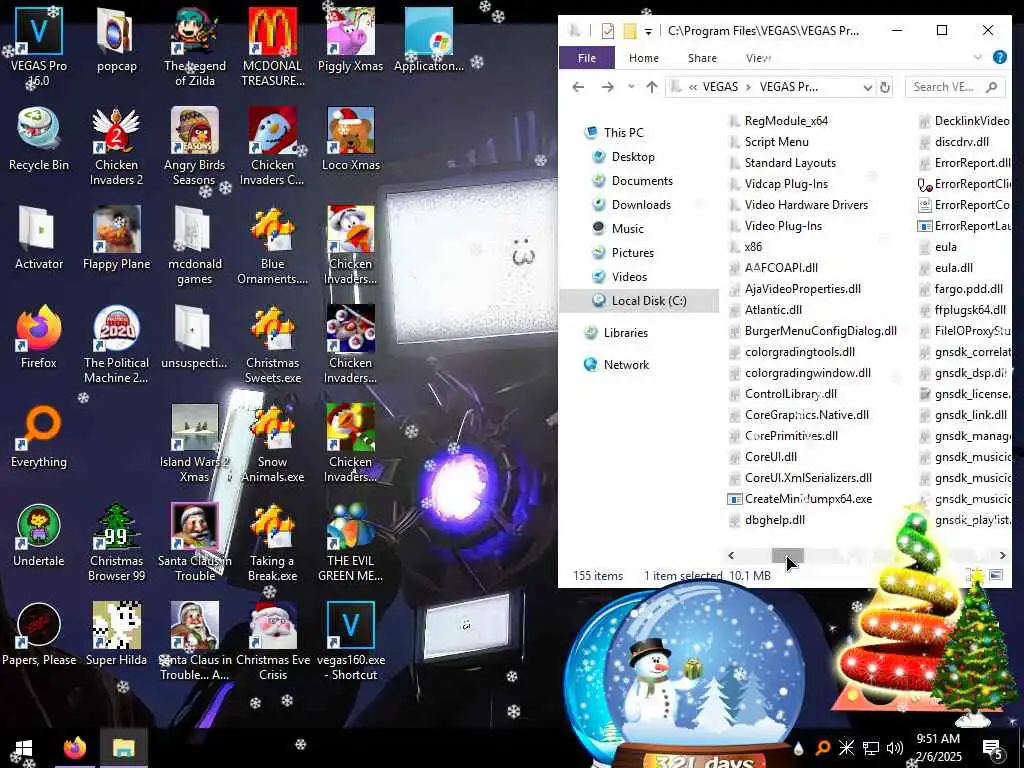Viewport: 1024px width, 768px height.
Task: Open The Political Machine 2020 icon
Action: (x=116, y=345)
